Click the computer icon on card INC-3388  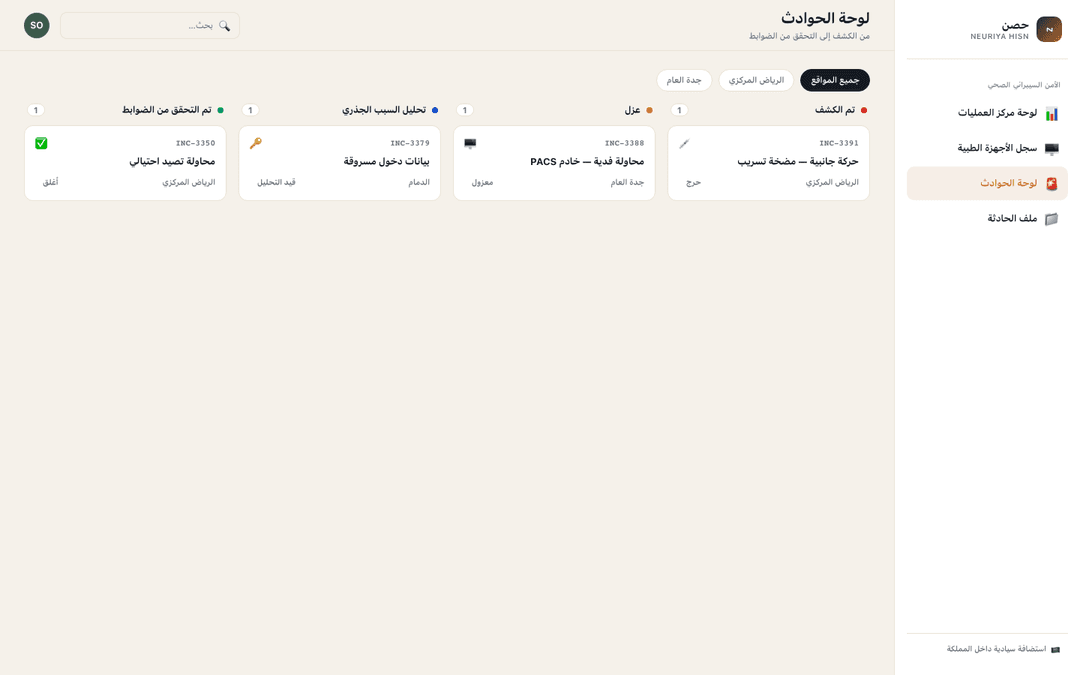pos(470,143)
